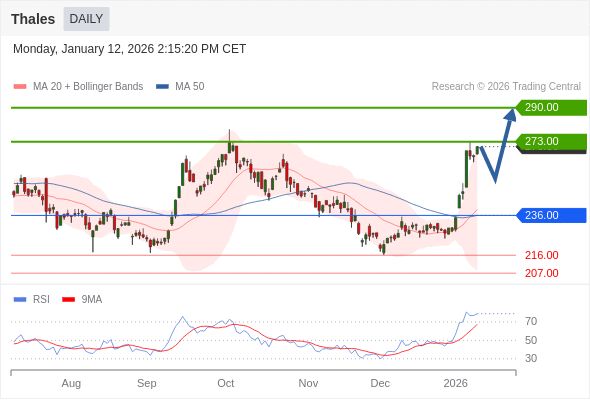This screenshot has width=590, height=400.
Task: Click the RSI 30 axis value
Action: click(x=531, y=358)
